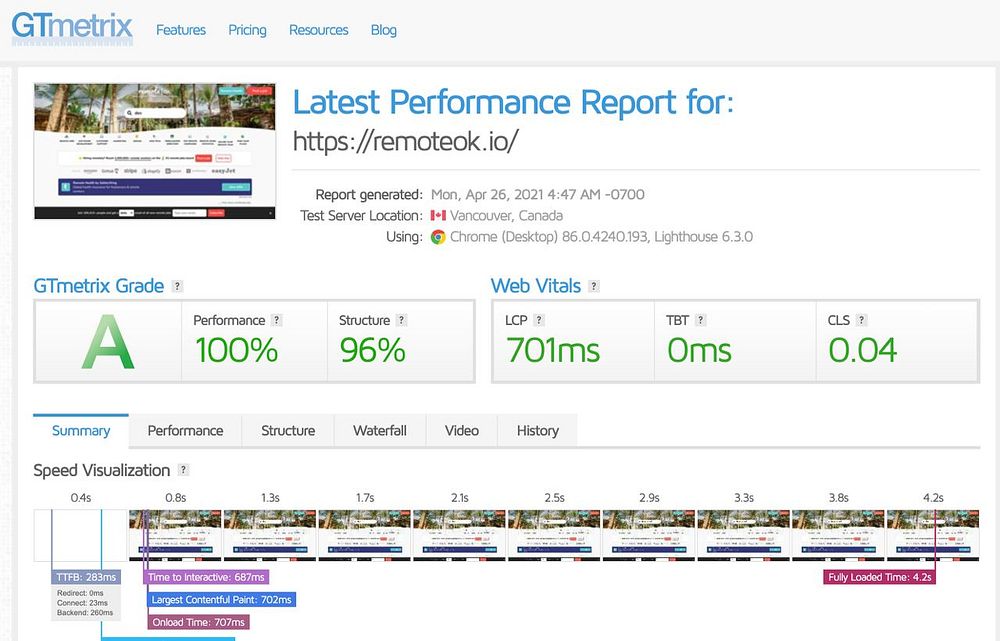
Task: Click the Web Vitals heading
Action: click(536, 286)
